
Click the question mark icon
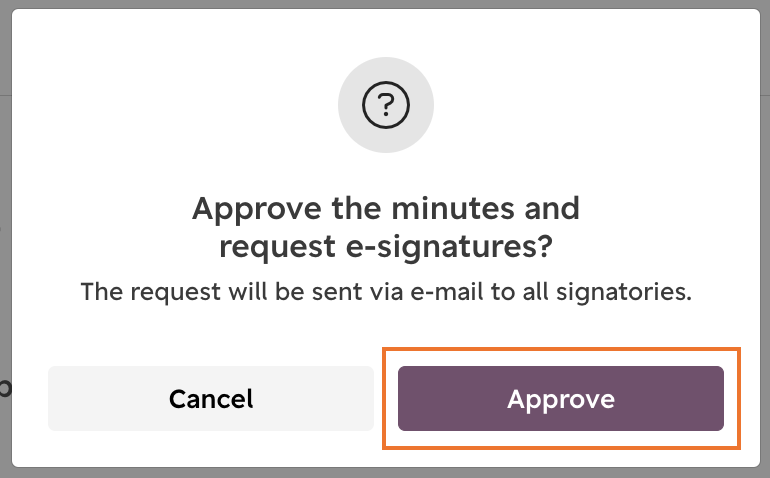coord(386,105)
